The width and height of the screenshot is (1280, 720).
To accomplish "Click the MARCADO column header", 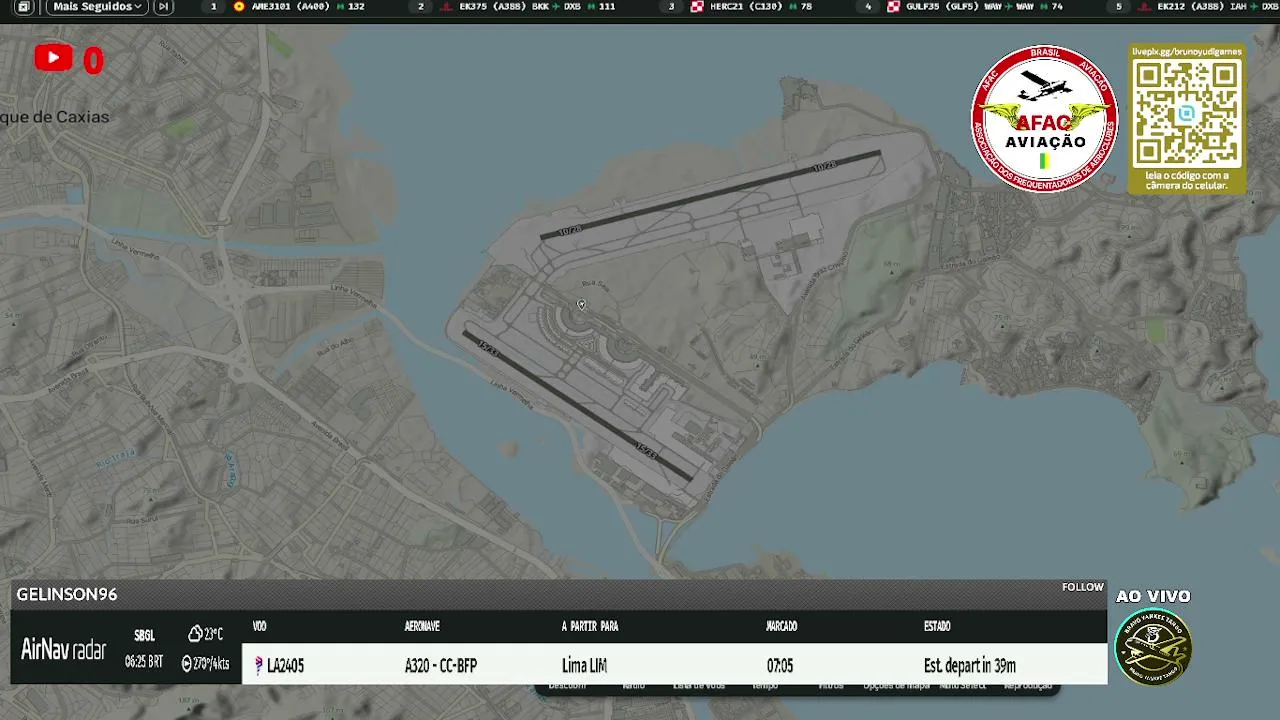I will click(x=781, y=626).
